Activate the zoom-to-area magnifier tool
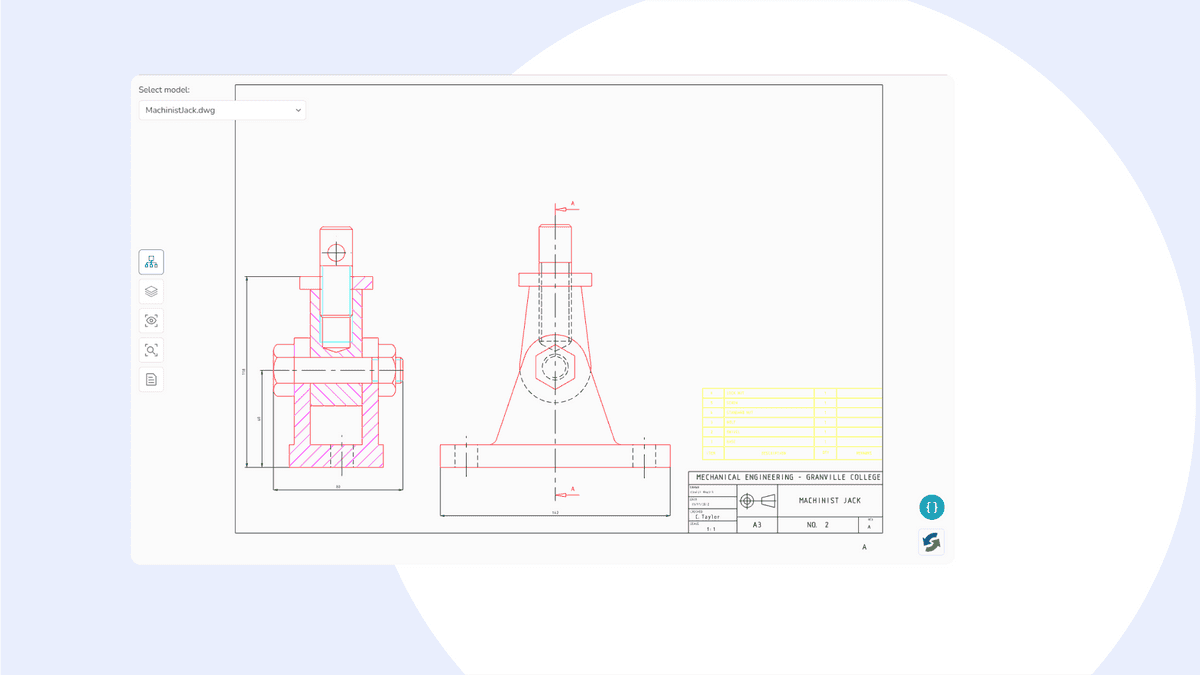This screenshot has height=675, width=1200. pos(151,350)
